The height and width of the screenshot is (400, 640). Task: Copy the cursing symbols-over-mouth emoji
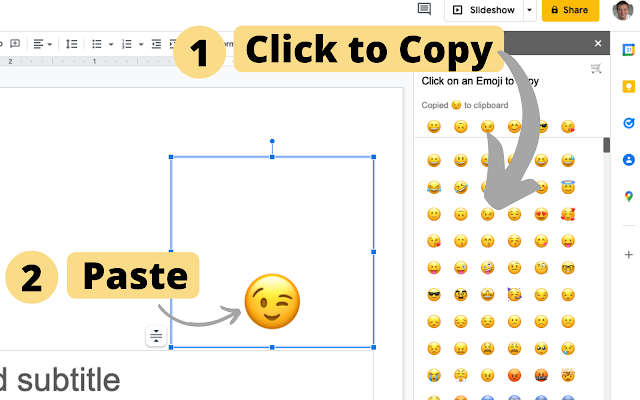point(541,375)
